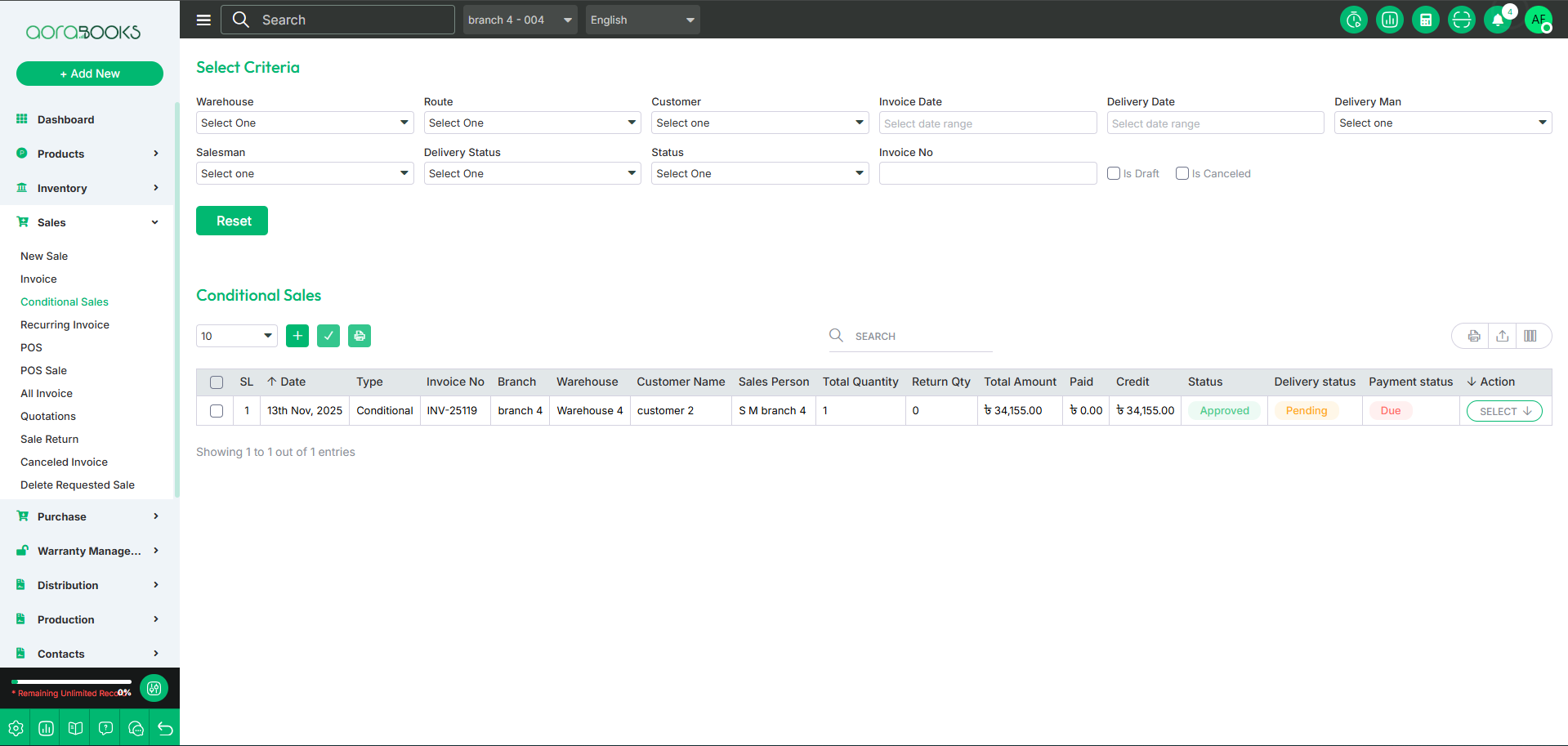Open the help question bubble in bottom bar

click(105, 728)
